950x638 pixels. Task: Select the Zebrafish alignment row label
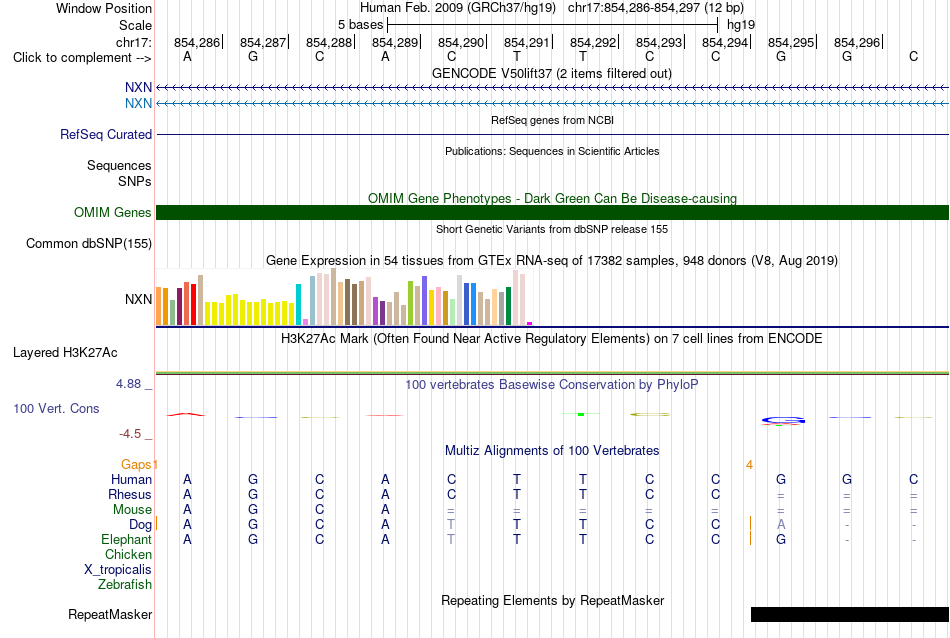(x=125, y=585)
